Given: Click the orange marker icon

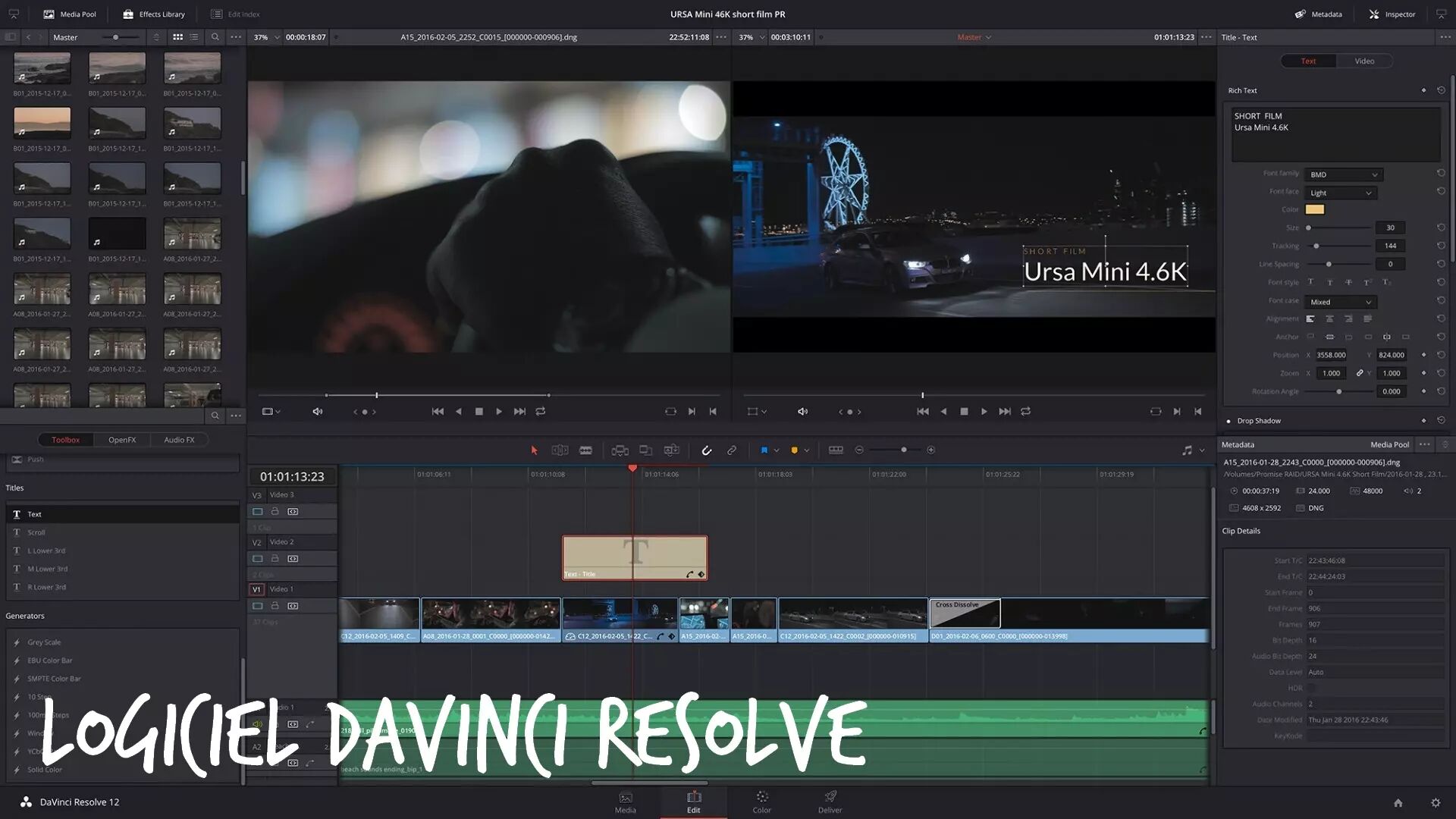Looking at the screenshot, I should point(794,450).
